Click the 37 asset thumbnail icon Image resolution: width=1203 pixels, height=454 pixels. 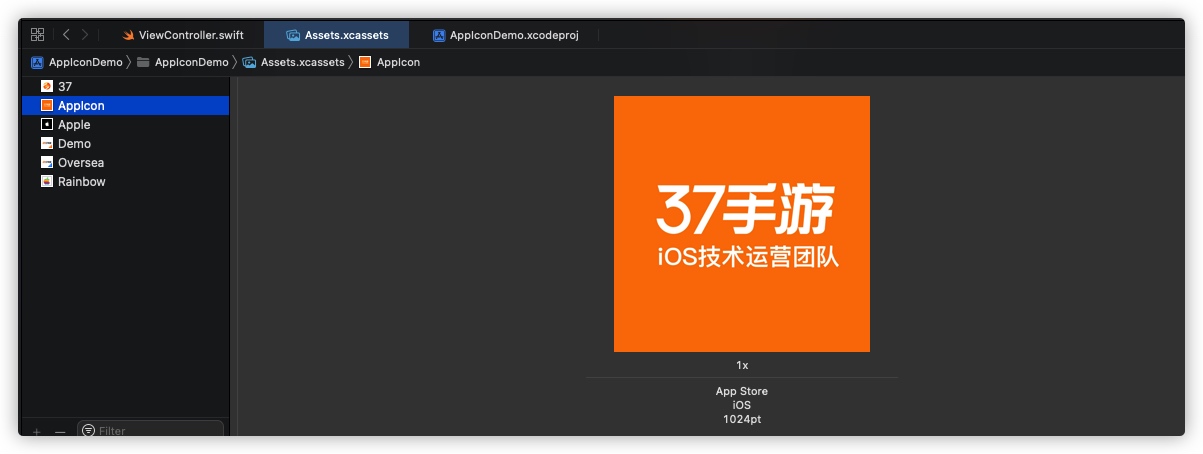47,87
